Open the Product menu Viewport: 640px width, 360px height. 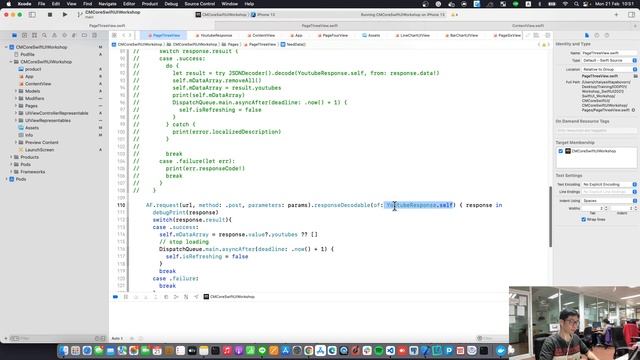(x=150, y=4)
